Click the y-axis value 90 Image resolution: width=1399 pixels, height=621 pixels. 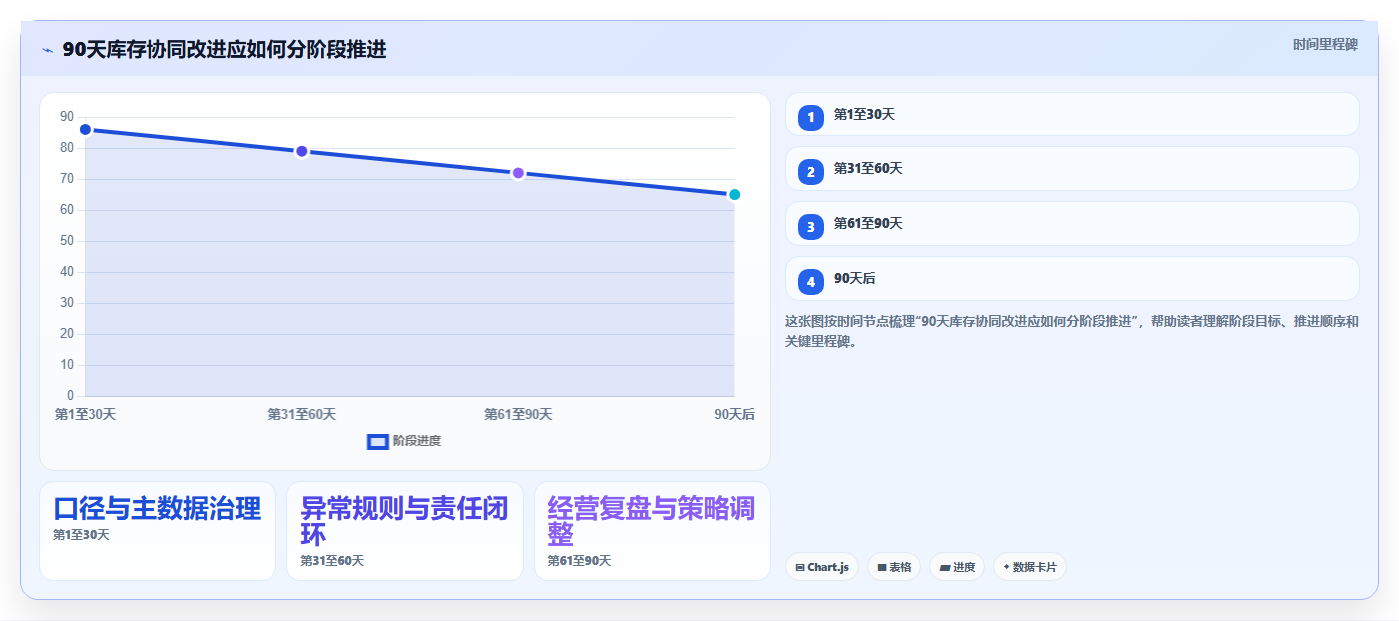pos(67,117)
